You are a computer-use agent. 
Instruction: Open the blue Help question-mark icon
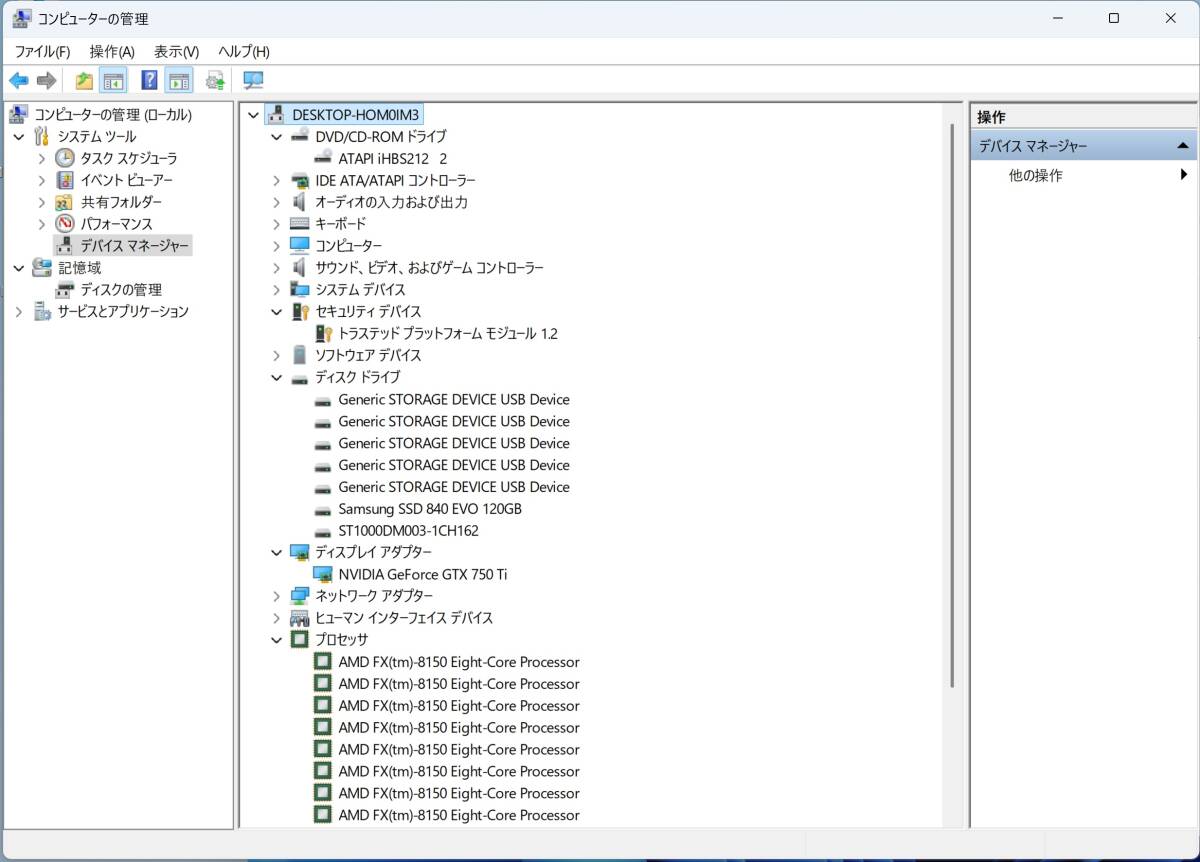pyautogui.click(x=149, y=81)
